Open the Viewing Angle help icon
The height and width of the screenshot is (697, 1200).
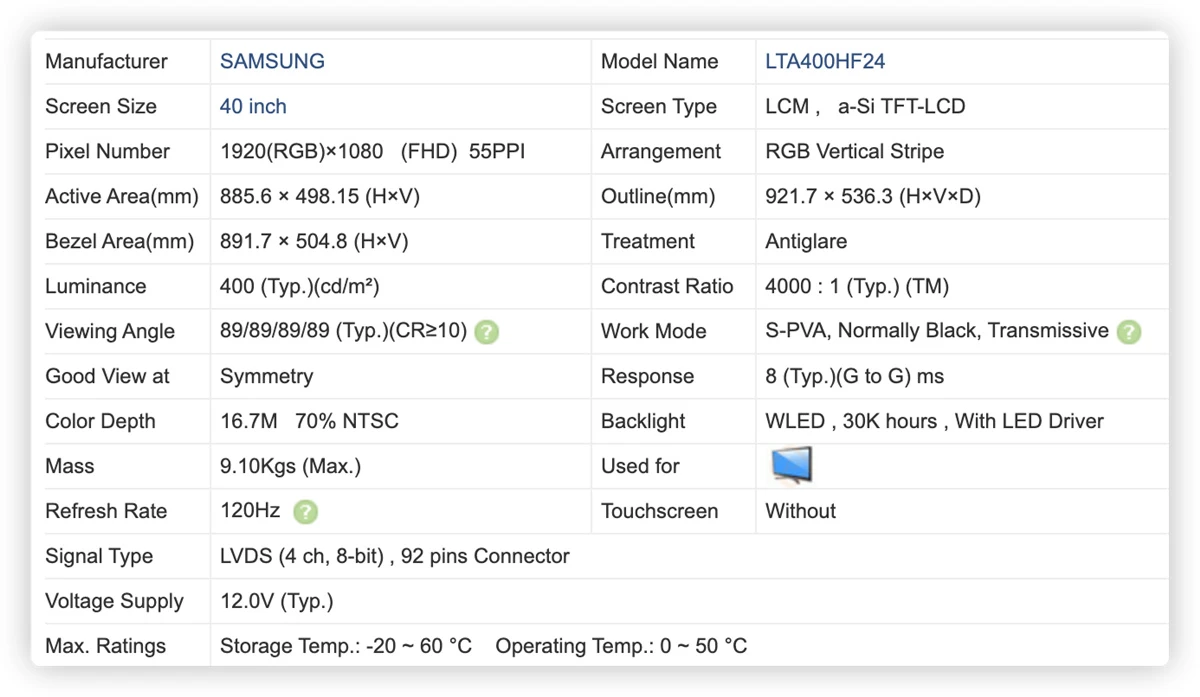(x=486, y=332)
